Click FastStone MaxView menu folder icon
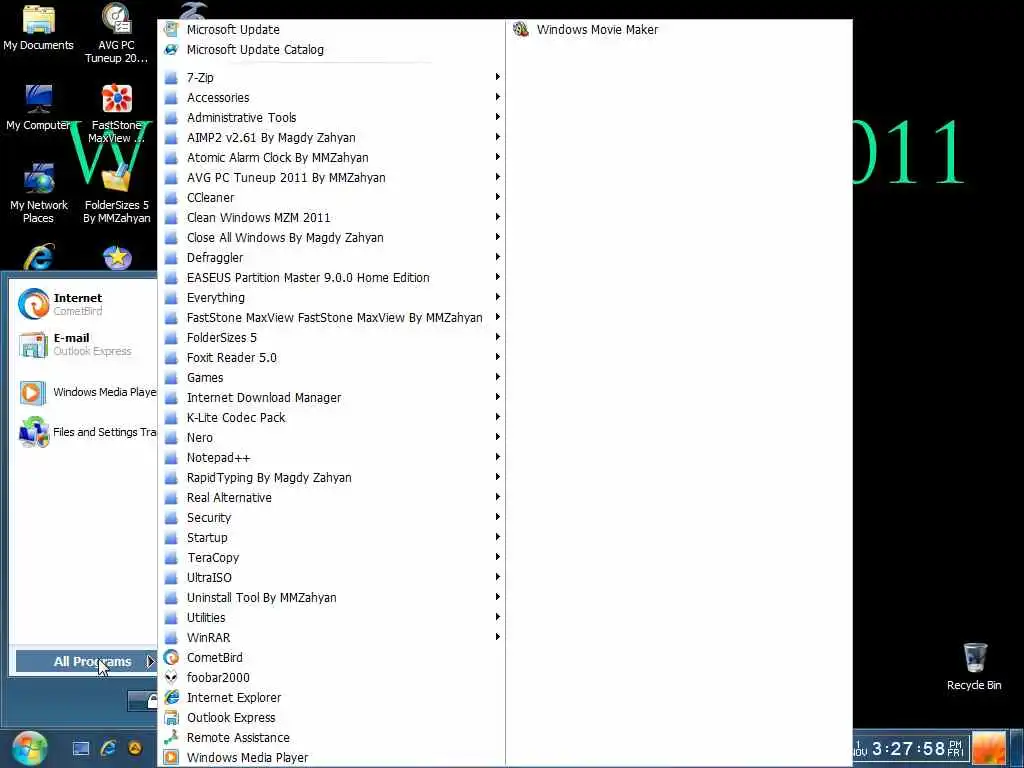The height and width of the screenshot is (768, 1024). click(171, 318)
